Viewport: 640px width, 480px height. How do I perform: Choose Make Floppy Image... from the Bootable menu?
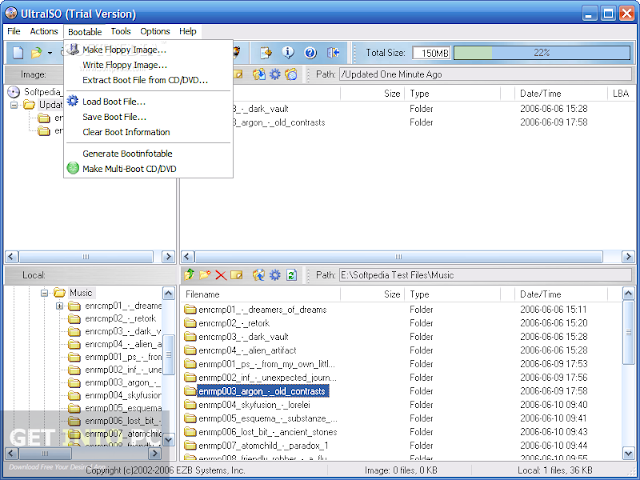click(149, 50)
